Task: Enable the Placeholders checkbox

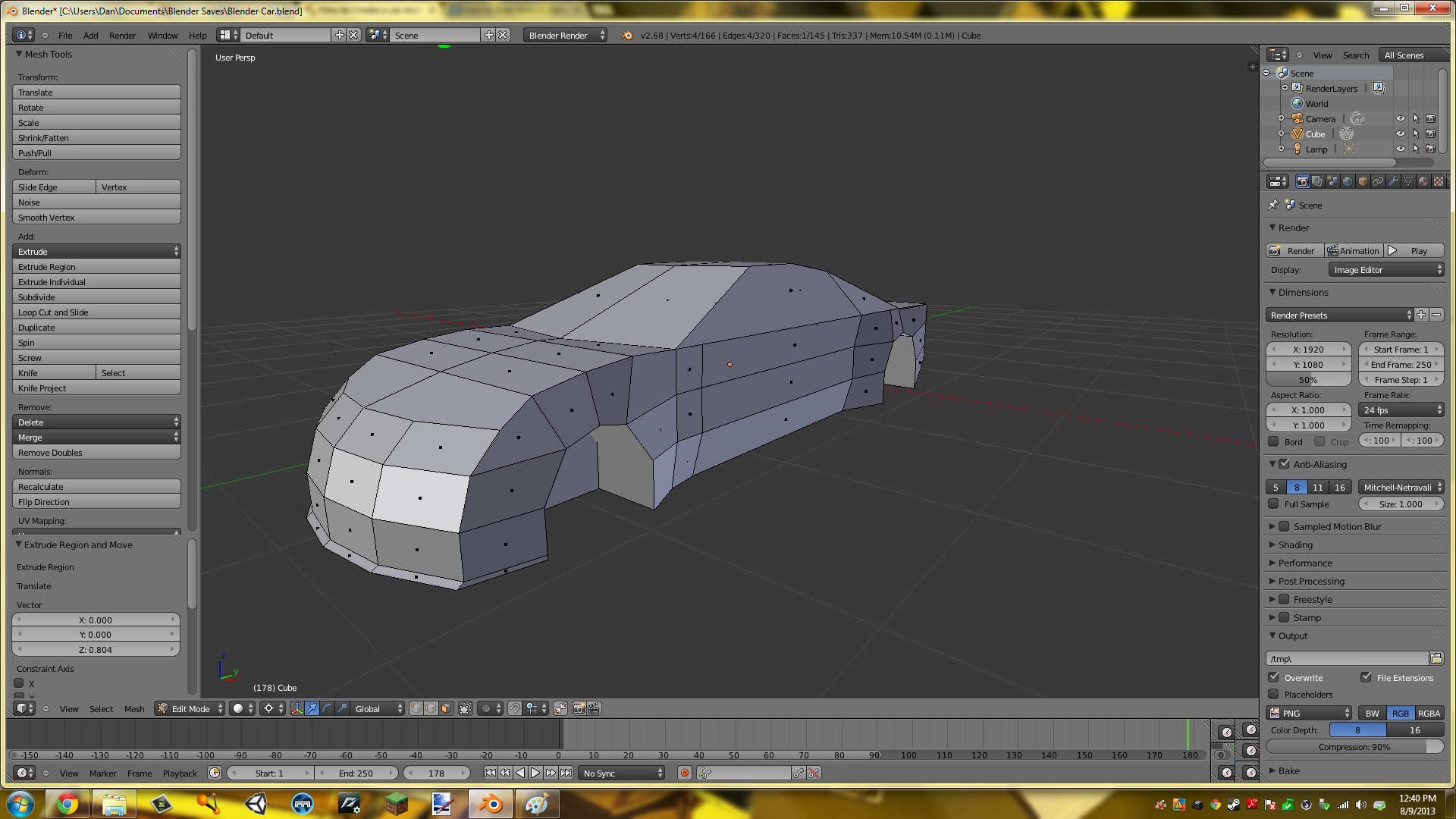Action: [x=1274, y=694]
